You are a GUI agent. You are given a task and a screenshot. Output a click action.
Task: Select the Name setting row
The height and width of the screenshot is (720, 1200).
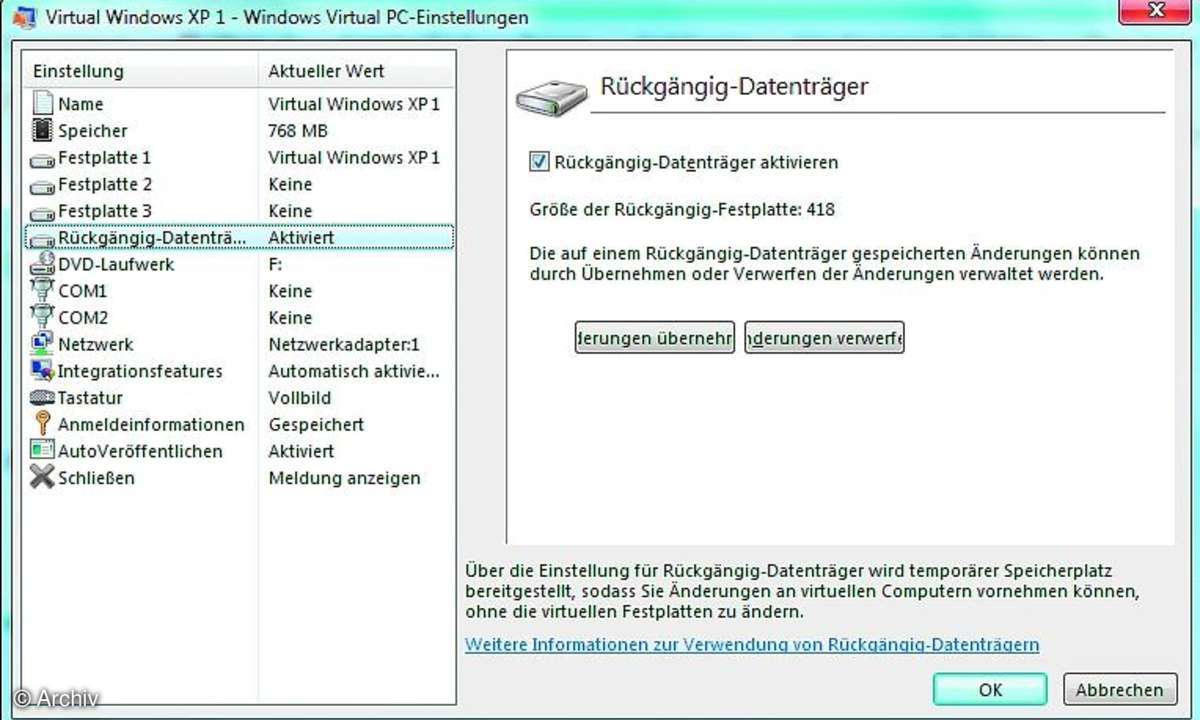point(240,104)
